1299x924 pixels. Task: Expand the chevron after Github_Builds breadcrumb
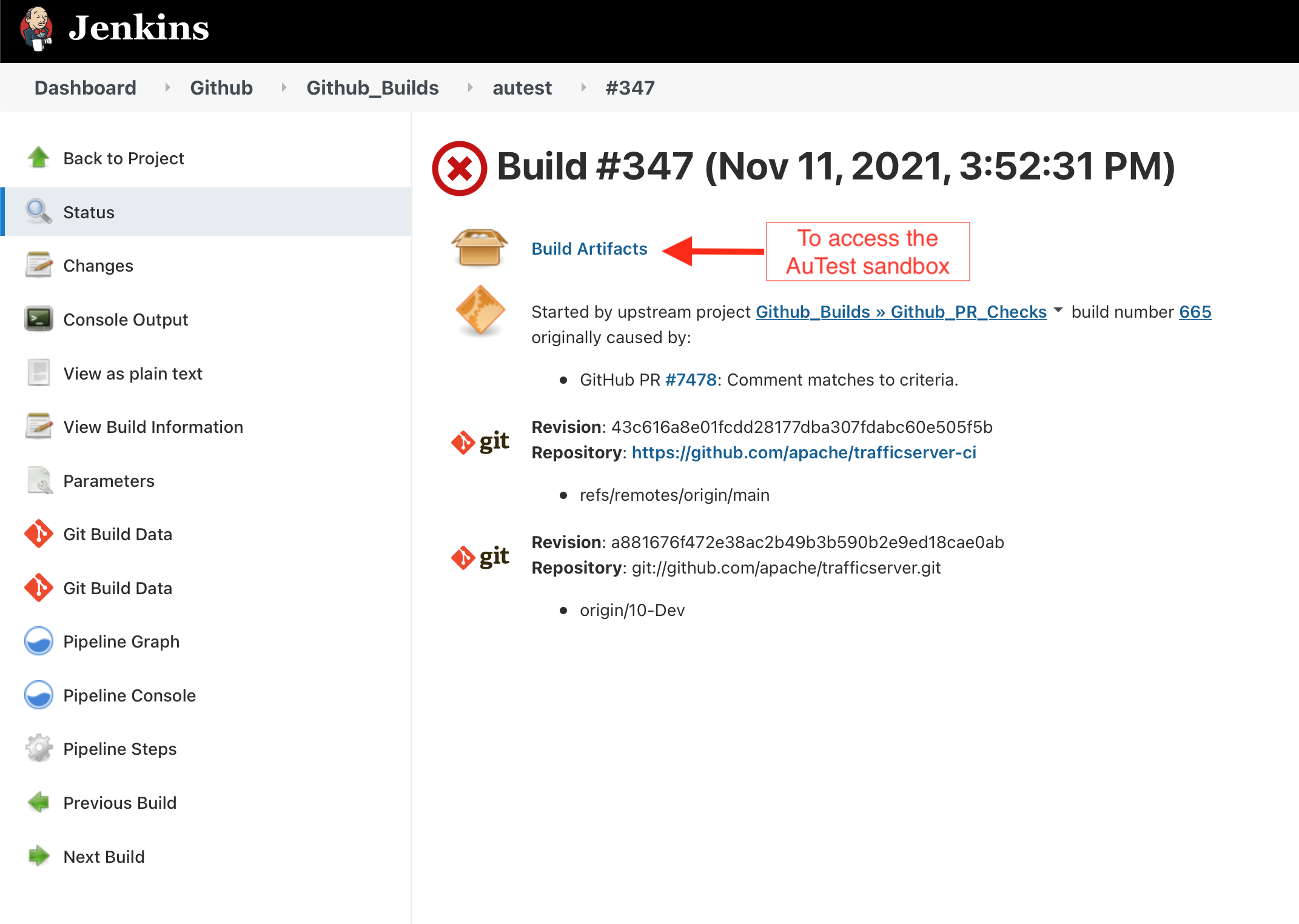470,87
